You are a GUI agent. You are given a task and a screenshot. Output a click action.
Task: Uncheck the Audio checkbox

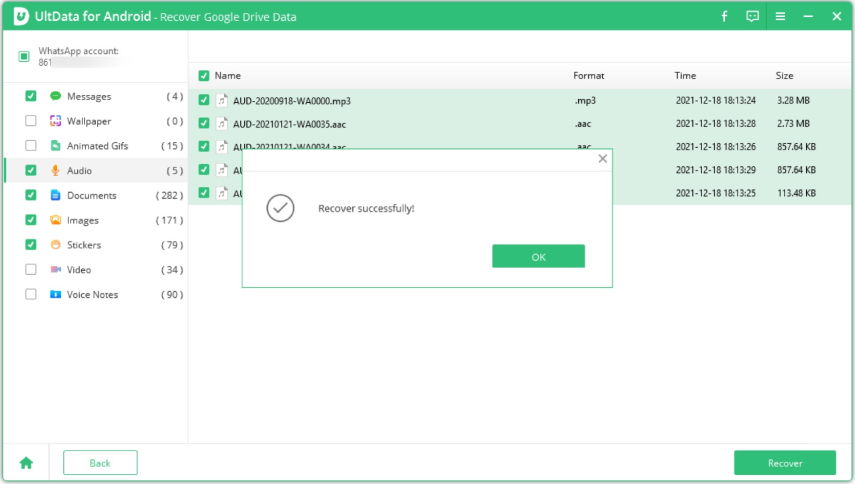pyautogui.click(x=31, y=170)
